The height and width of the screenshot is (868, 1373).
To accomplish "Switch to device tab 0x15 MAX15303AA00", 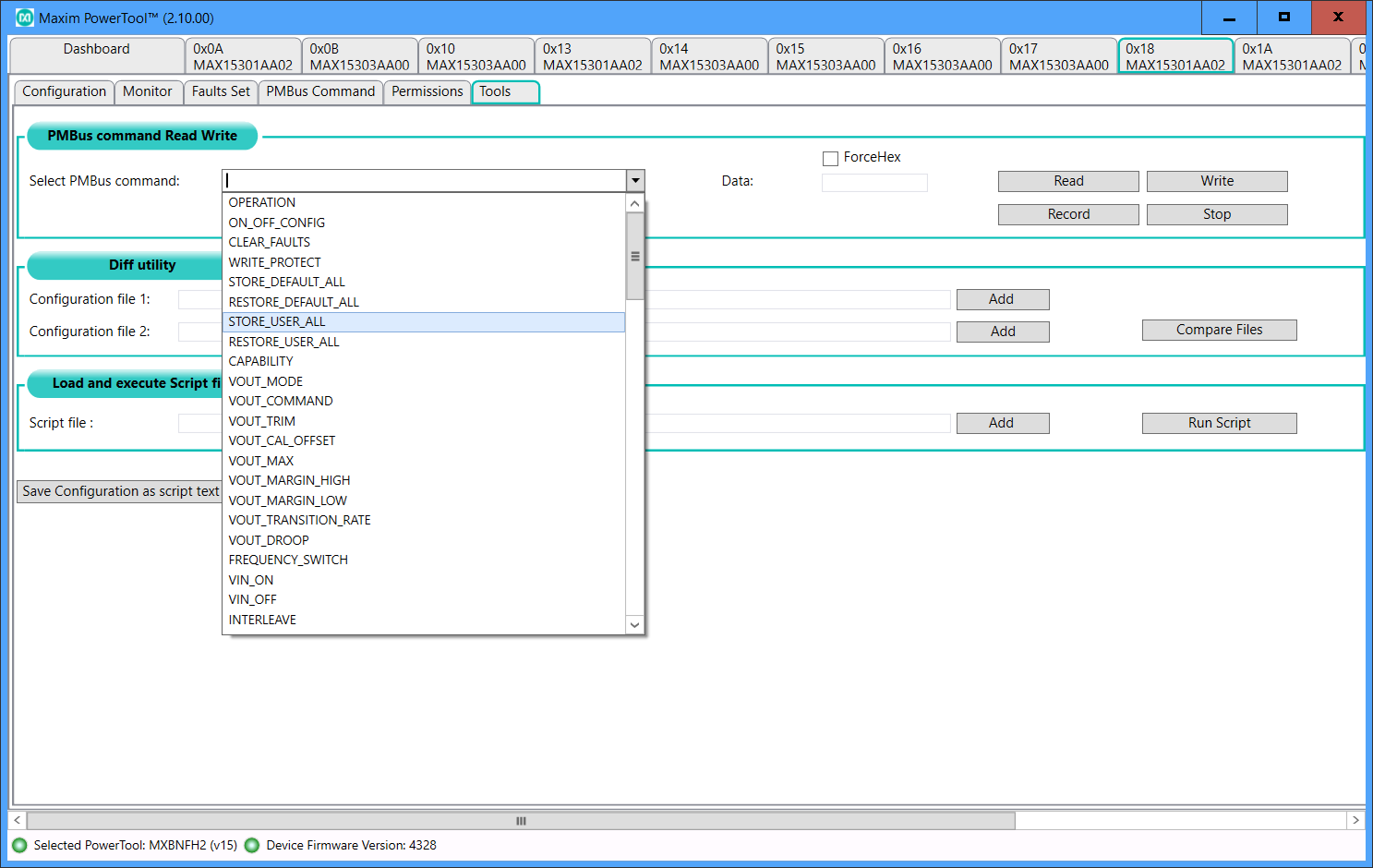I will coord(825,56).
